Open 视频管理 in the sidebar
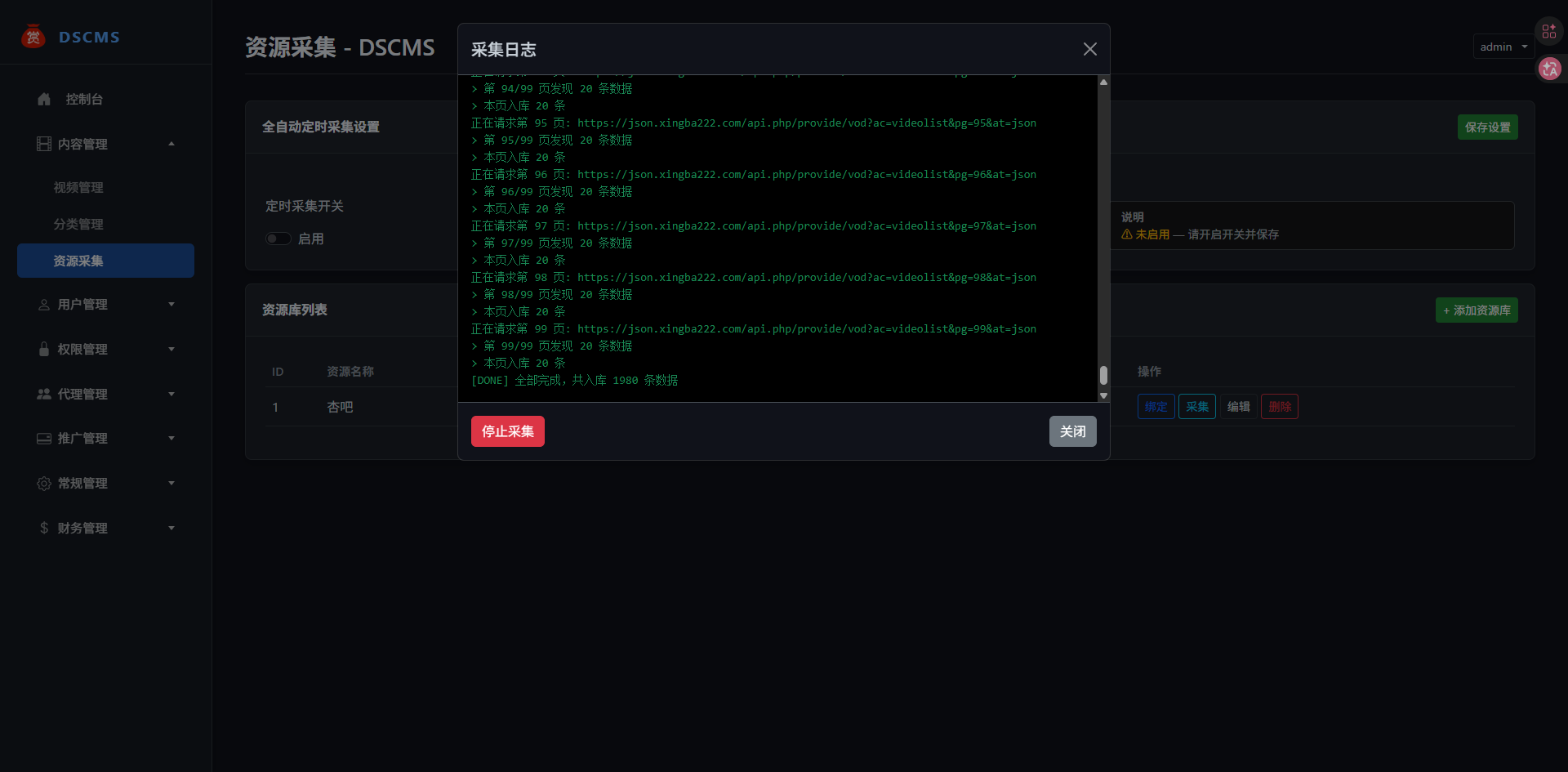 pos(78,187)
